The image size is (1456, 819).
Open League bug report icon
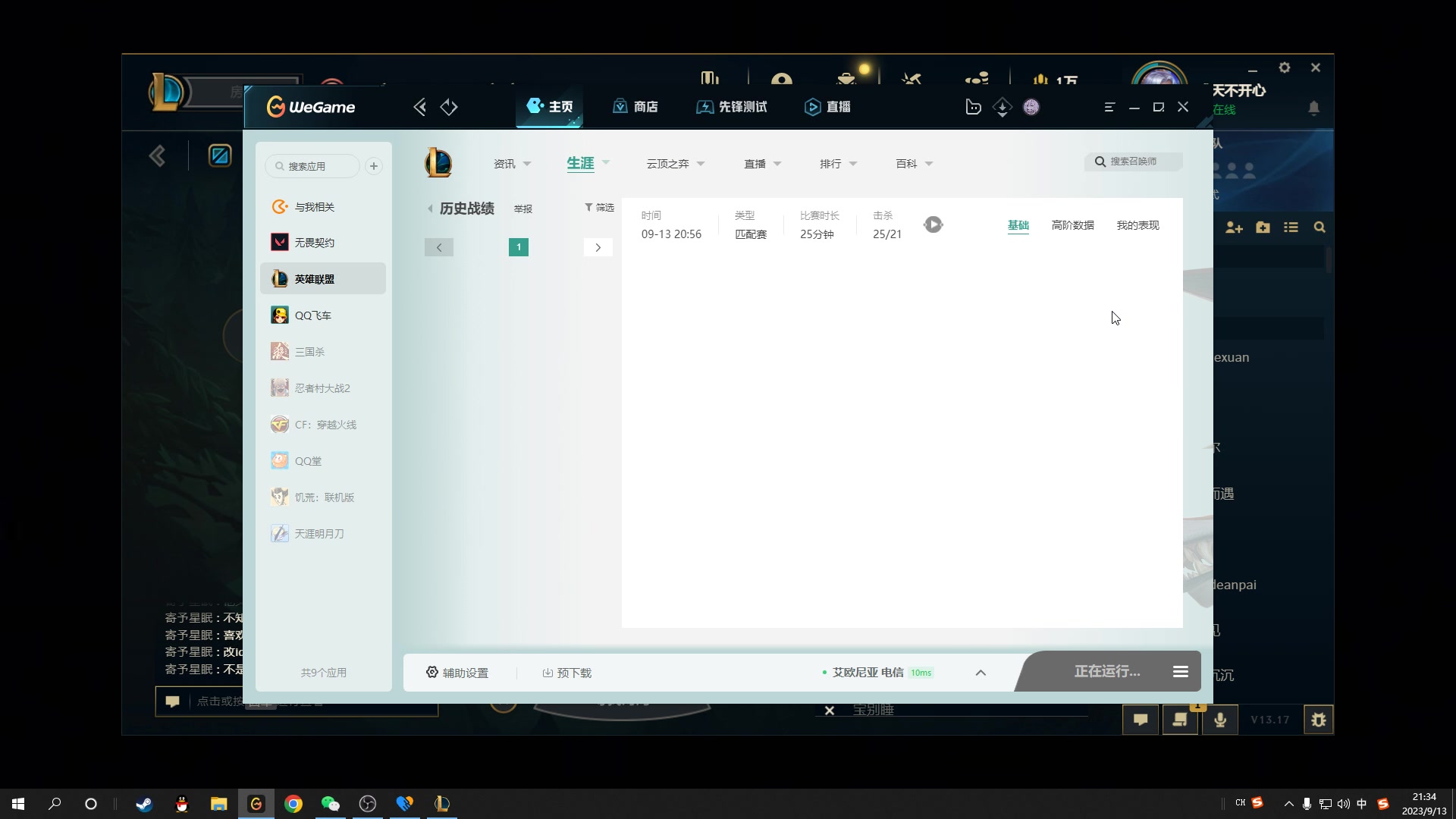tap(1319, 720)
